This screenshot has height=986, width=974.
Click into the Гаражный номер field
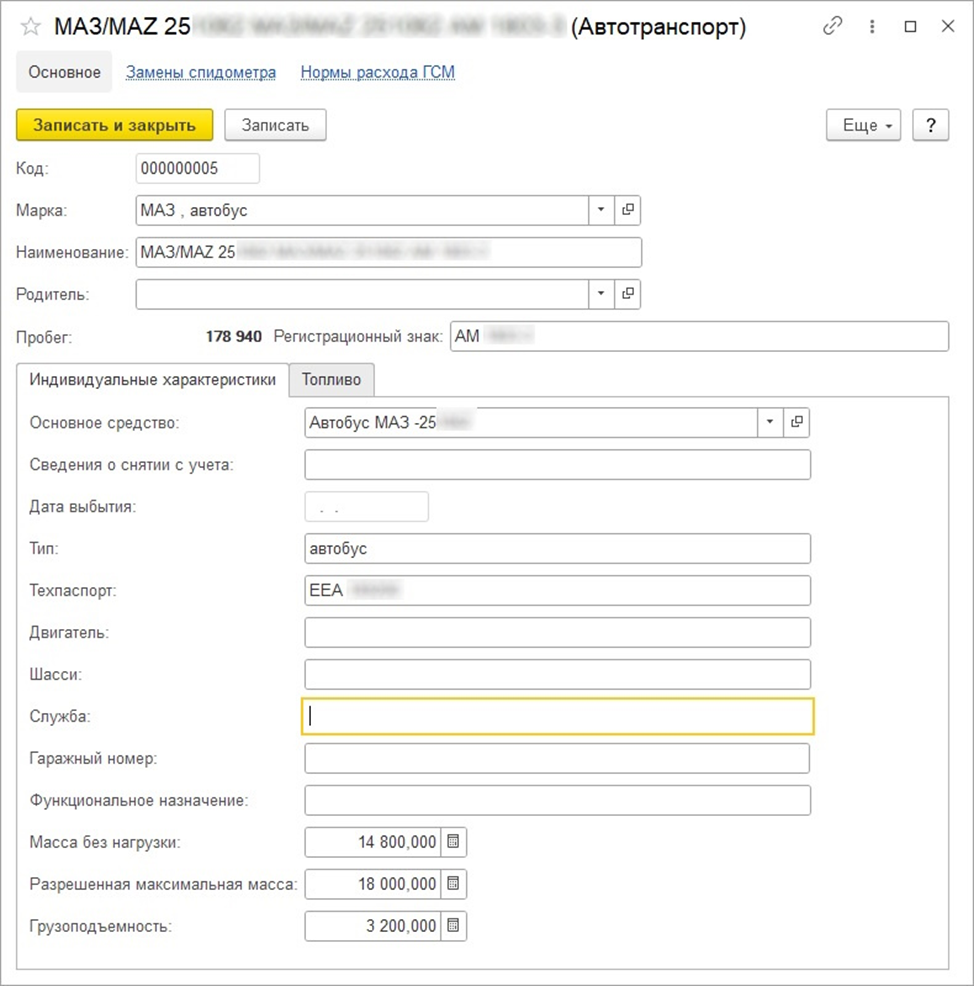(556, 758)
